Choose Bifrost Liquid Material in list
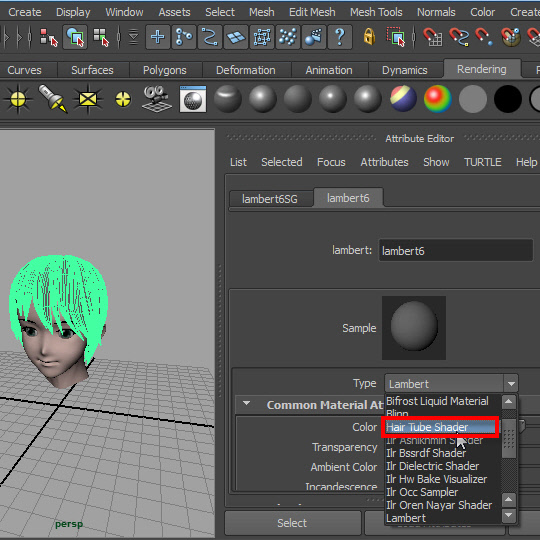The width and height of the screenshot is (540, 540). coord(437,401)
